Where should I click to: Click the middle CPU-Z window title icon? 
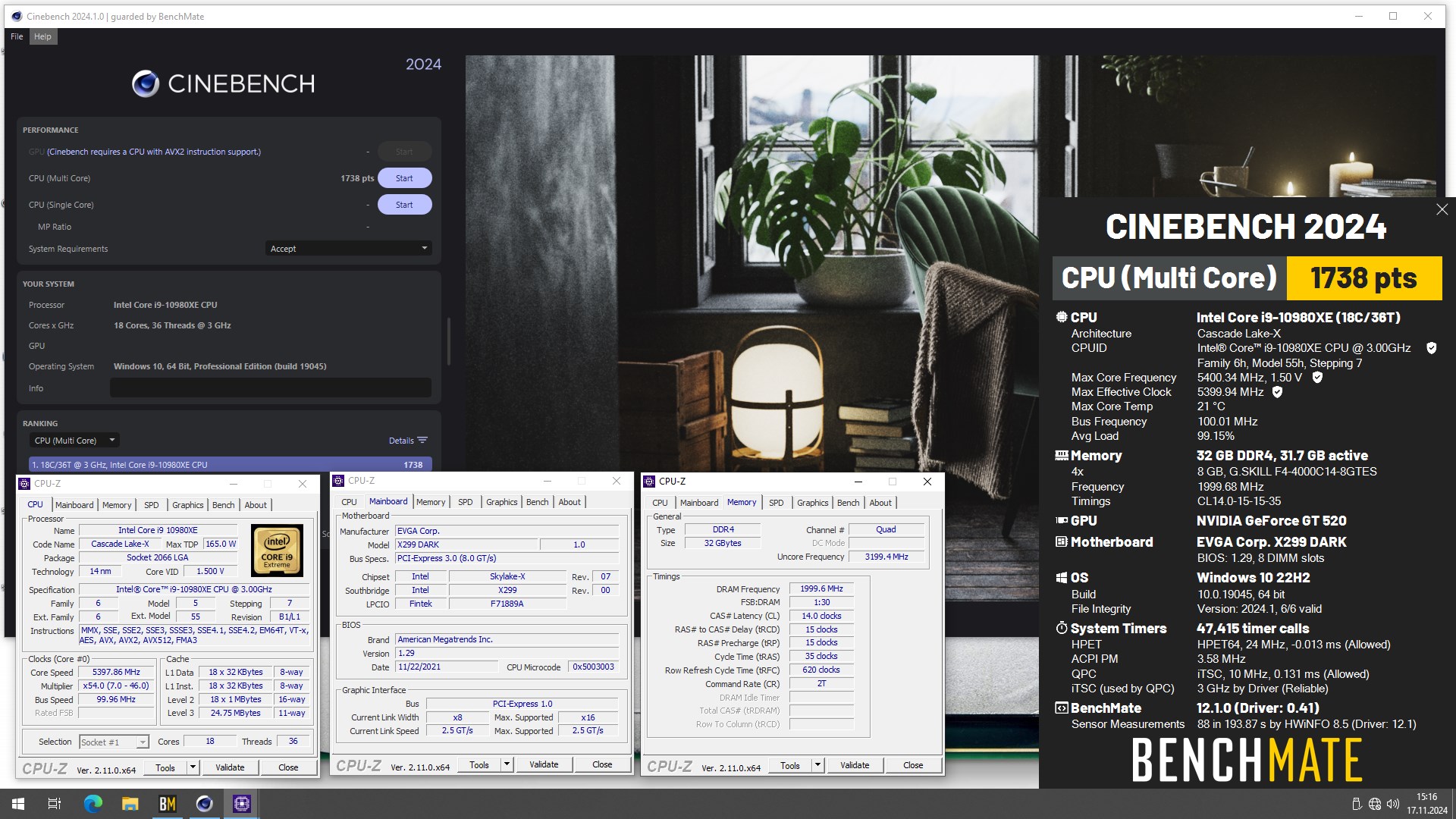pyautogui.click(x=339, y=481)
